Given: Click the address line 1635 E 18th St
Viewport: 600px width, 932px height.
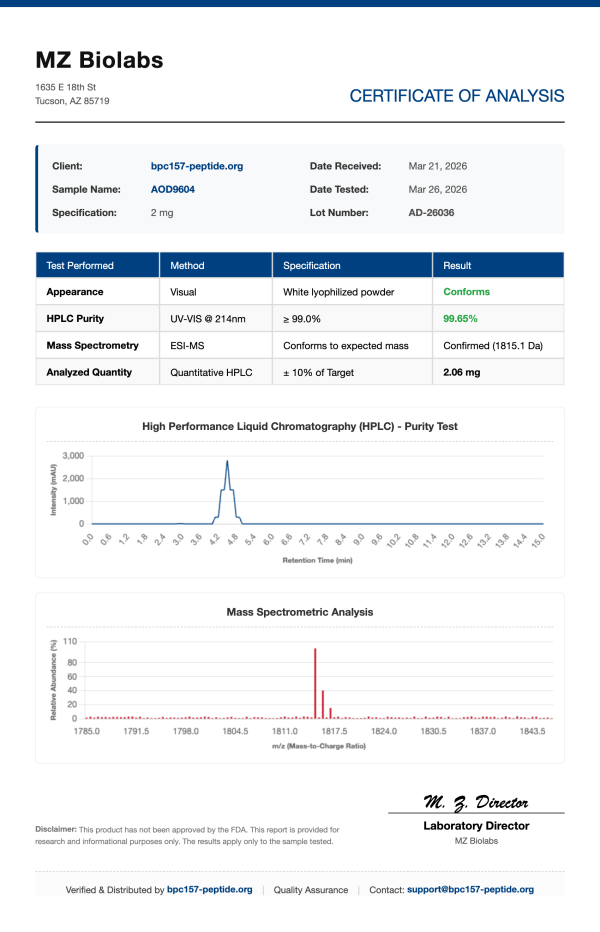Looking at the screenshot, I should tap(65, 87).
